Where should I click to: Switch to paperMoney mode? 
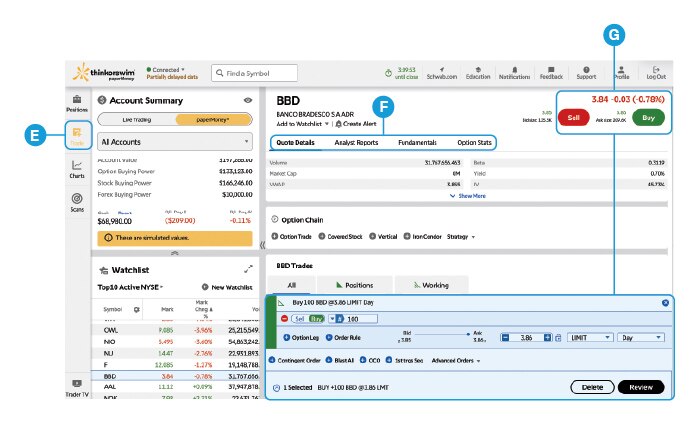point(213,120)
